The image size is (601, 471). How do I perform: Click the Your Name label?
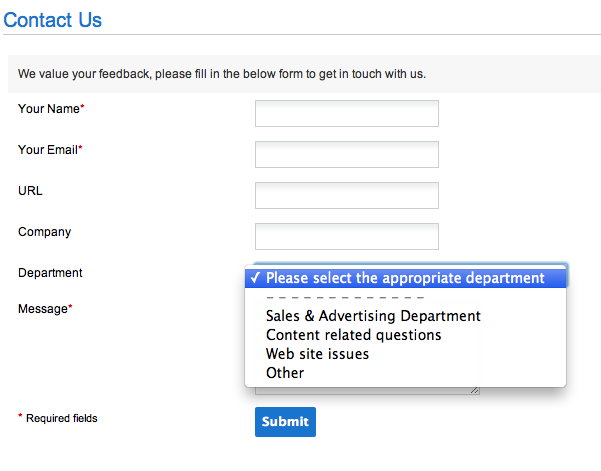pyautogui.click(x=51, y=108)
